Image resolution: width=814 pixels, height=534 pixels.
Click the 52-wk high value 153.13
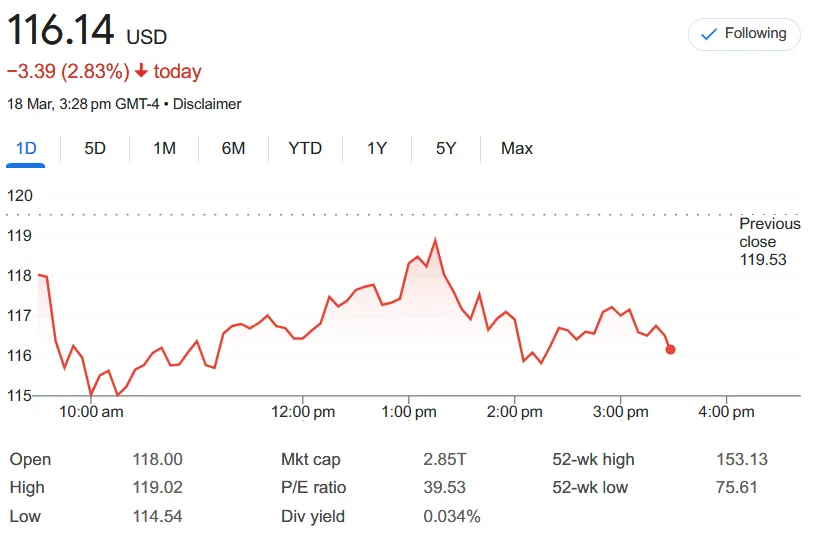pos(742,459)
